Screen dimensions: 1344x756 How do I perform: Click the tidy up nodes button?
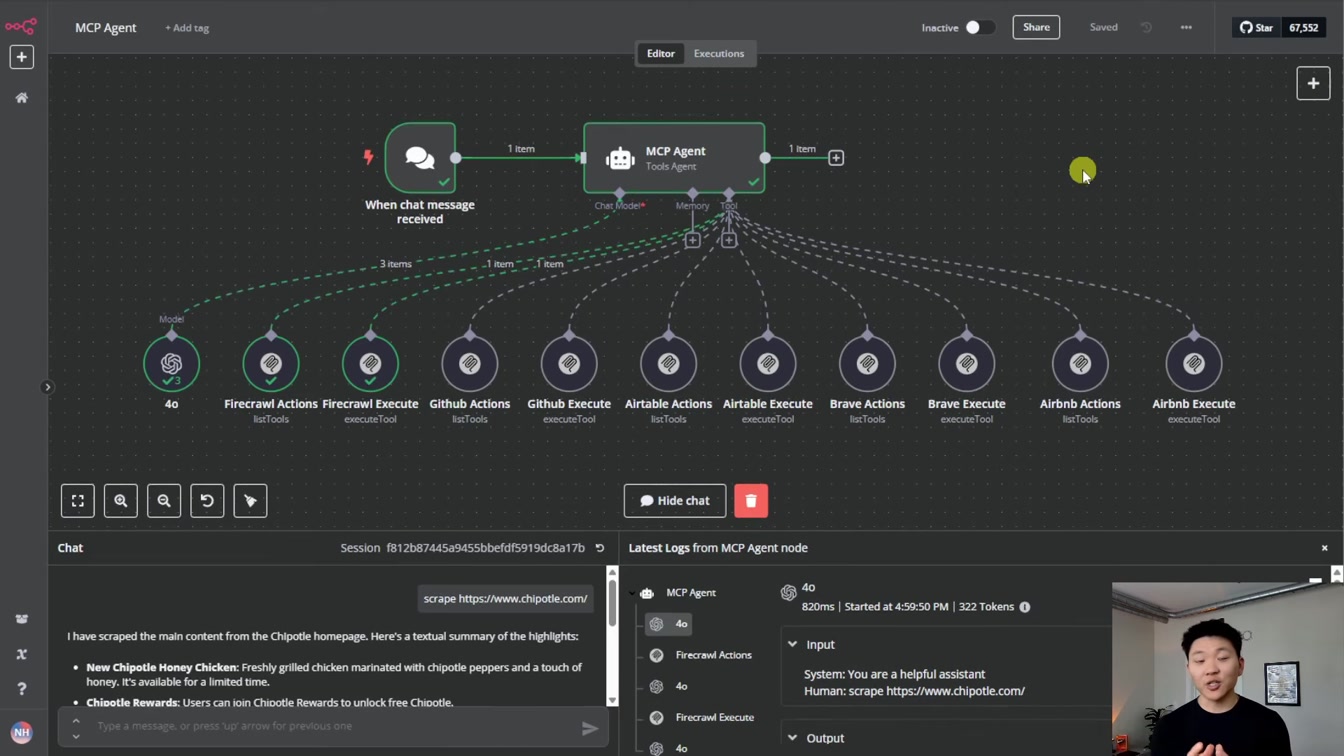pos(250,501)
